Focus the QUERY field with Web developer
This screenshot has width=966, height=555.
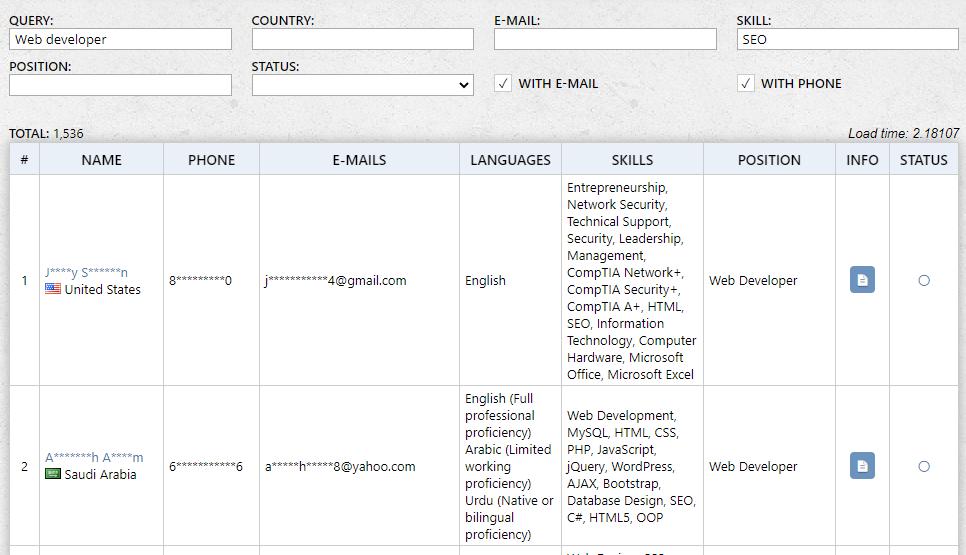[x=120, y=39]
